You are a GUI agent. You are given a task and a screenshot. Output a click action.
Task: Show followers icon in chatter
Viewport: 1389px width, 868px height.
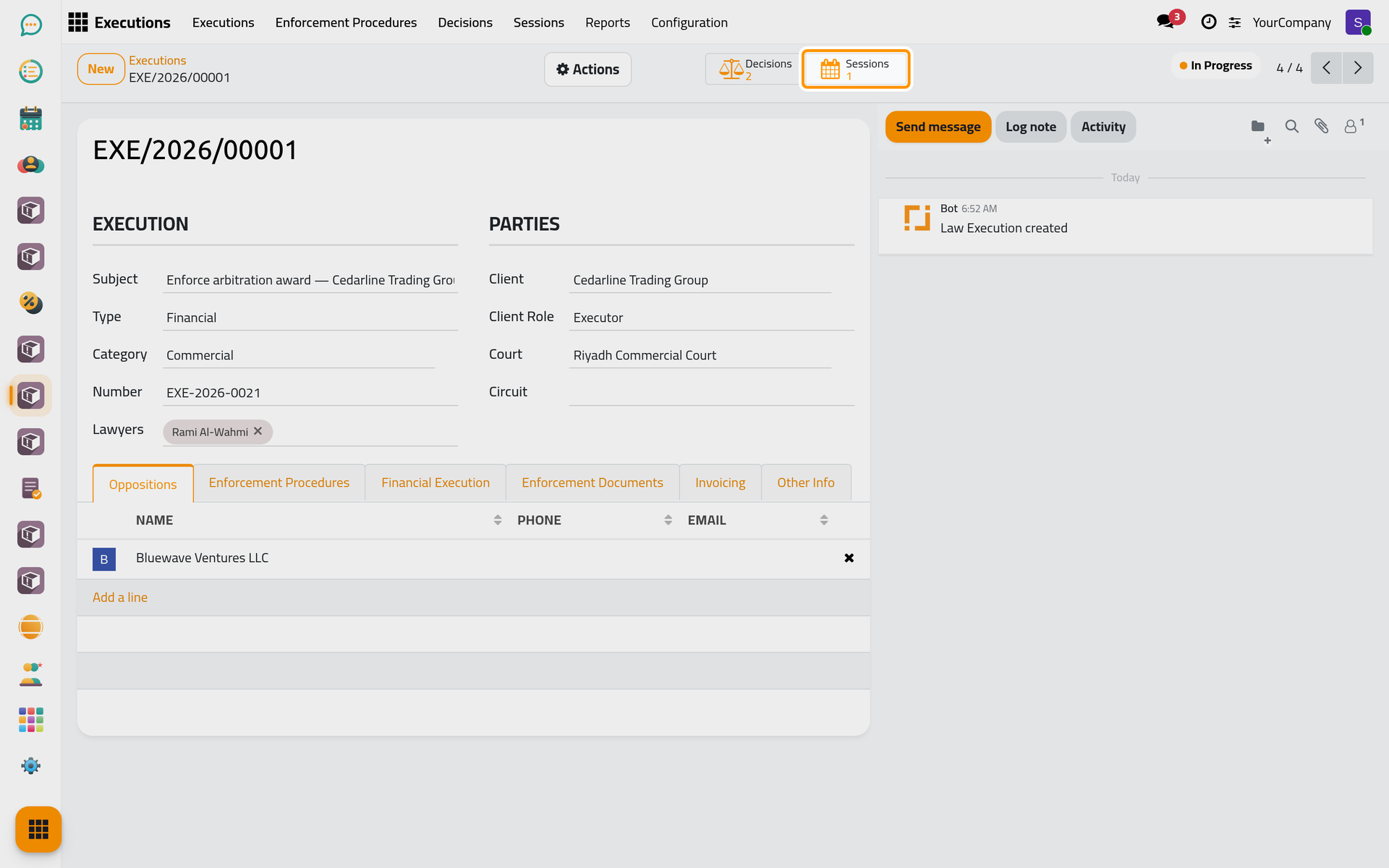coord(1354,126)
